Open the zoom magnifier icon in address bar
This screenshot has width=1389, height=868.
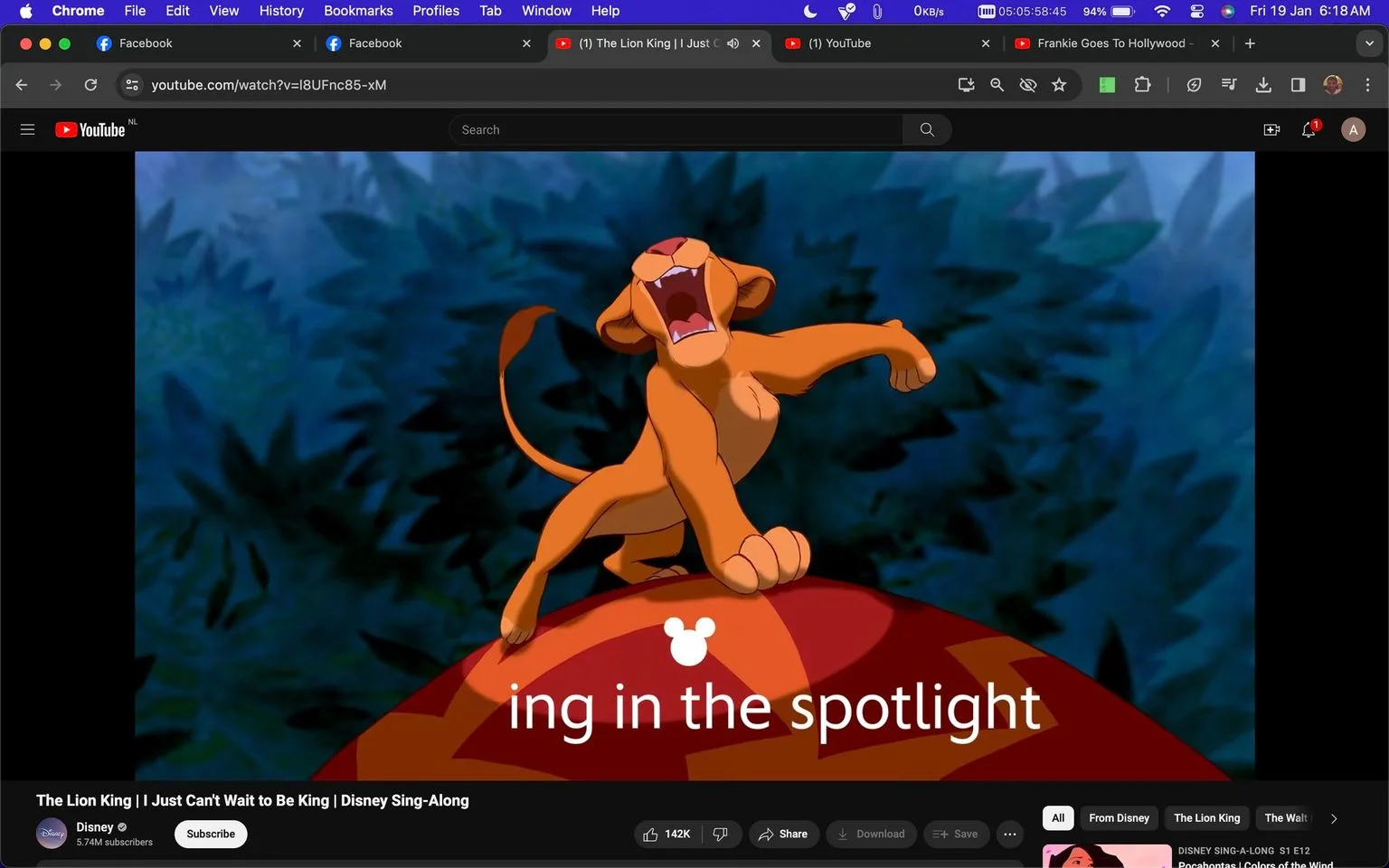(997, 84)
